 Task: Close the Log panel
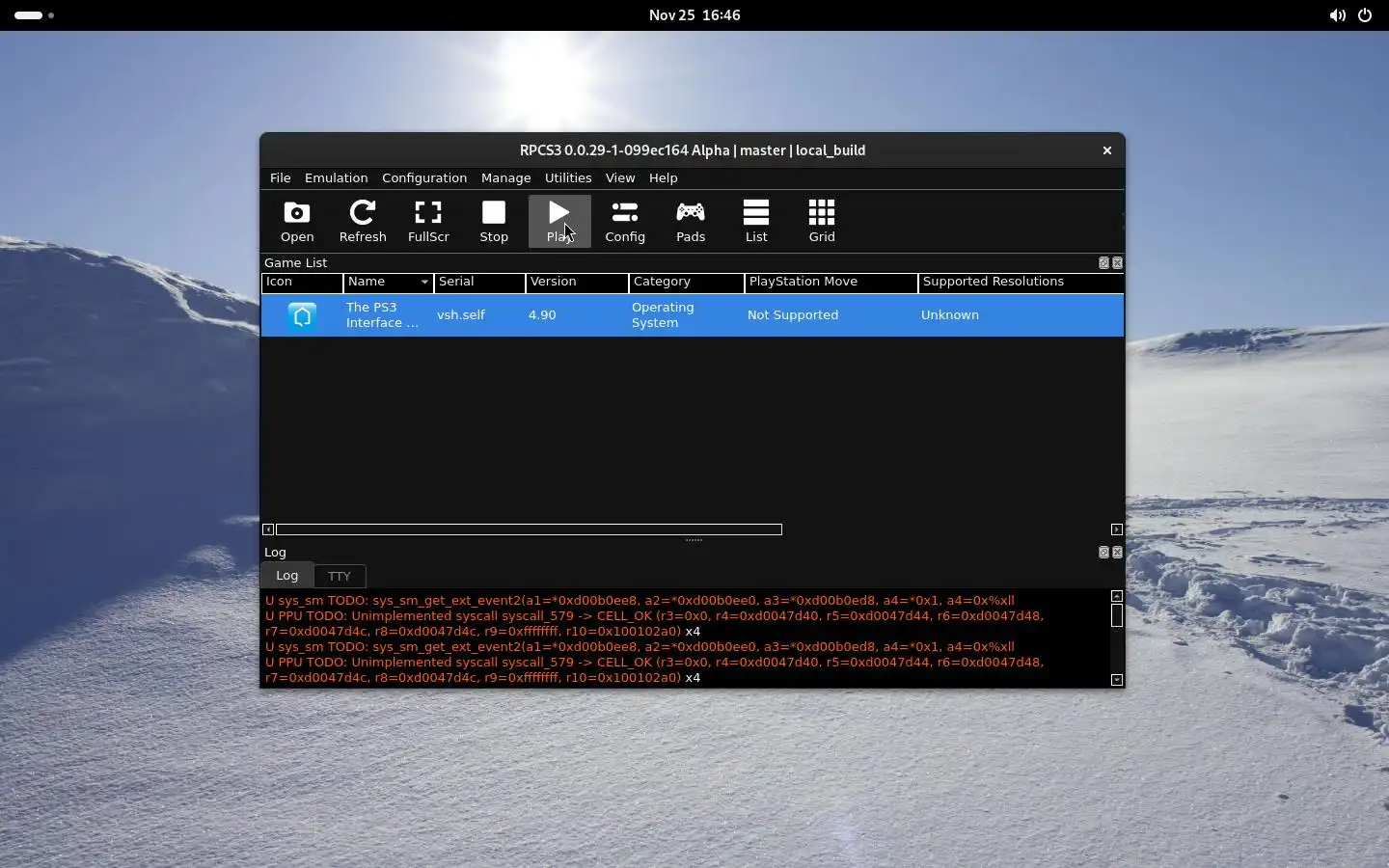pos(1117,552)
